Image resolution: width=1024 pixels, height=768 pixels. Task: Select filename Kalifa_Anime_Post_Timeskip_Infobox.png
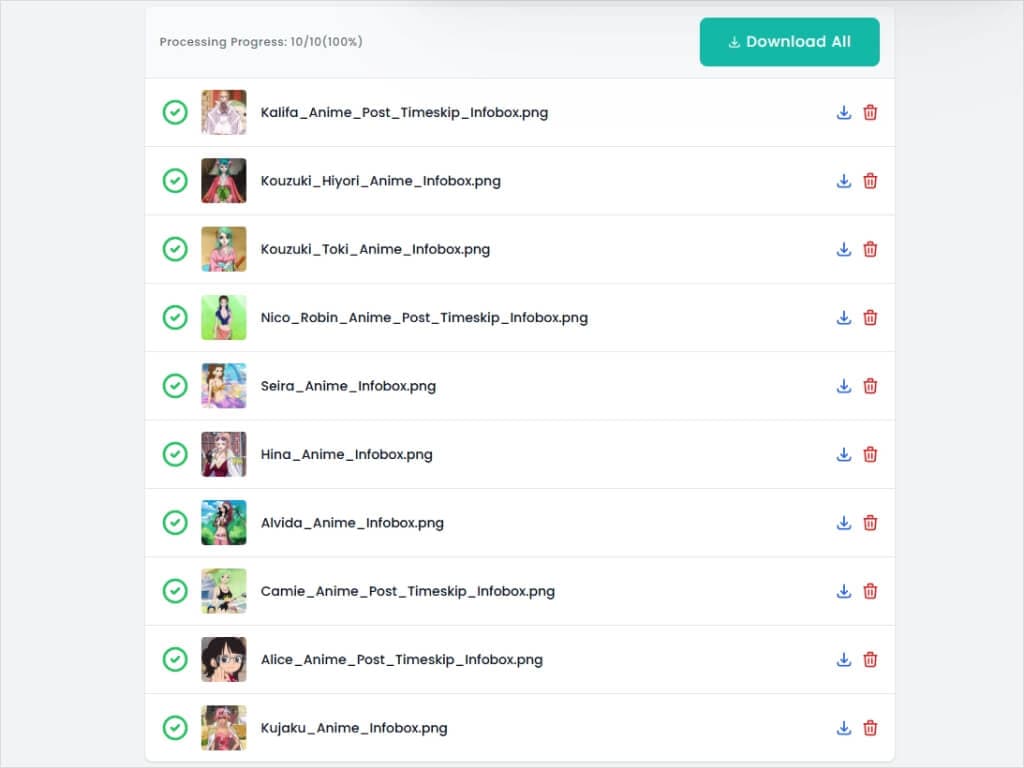[x=404, y=112]
